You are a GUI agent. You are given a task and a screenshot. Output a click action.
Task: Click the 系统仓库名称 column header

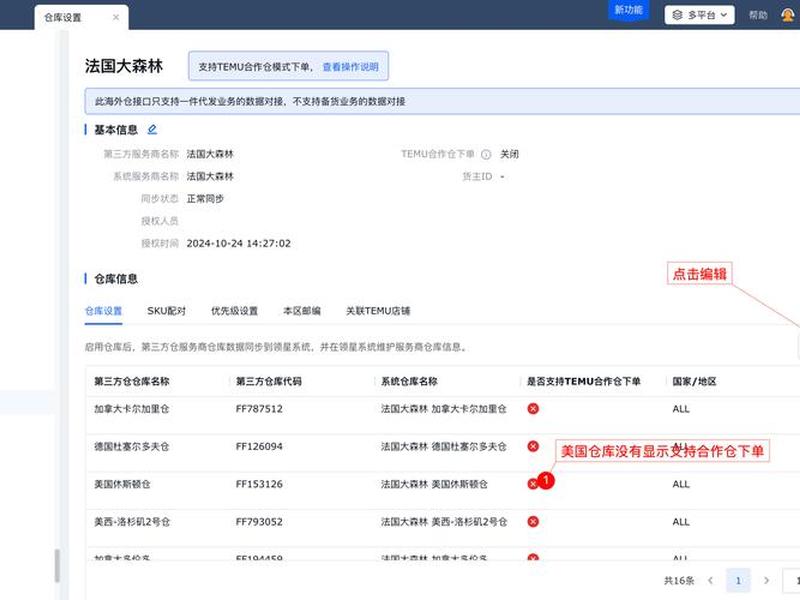pyautogui.click(x=409, y=381)
